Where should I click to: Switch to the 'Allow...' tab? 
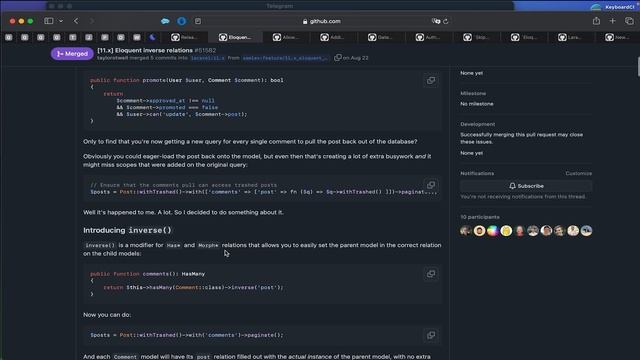click(286, 37)
